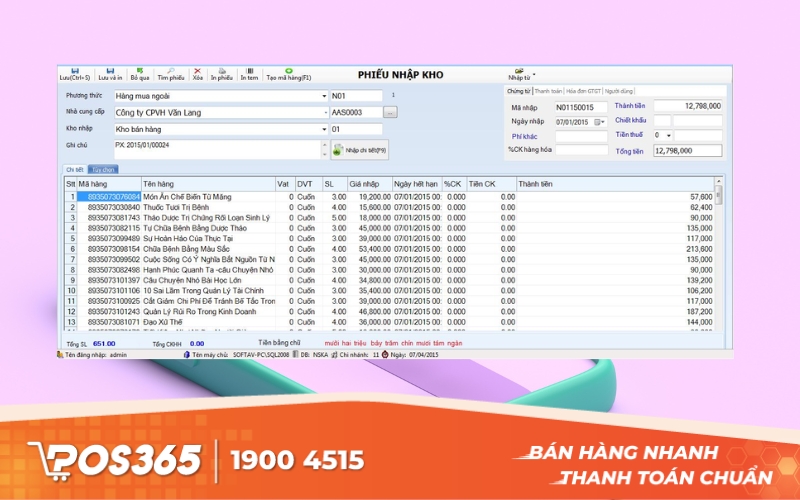Image resolution: width=800 pixels, height=500 pixels.
Task: Switch to the Chứng từ tab
Action: click(518, 91)
